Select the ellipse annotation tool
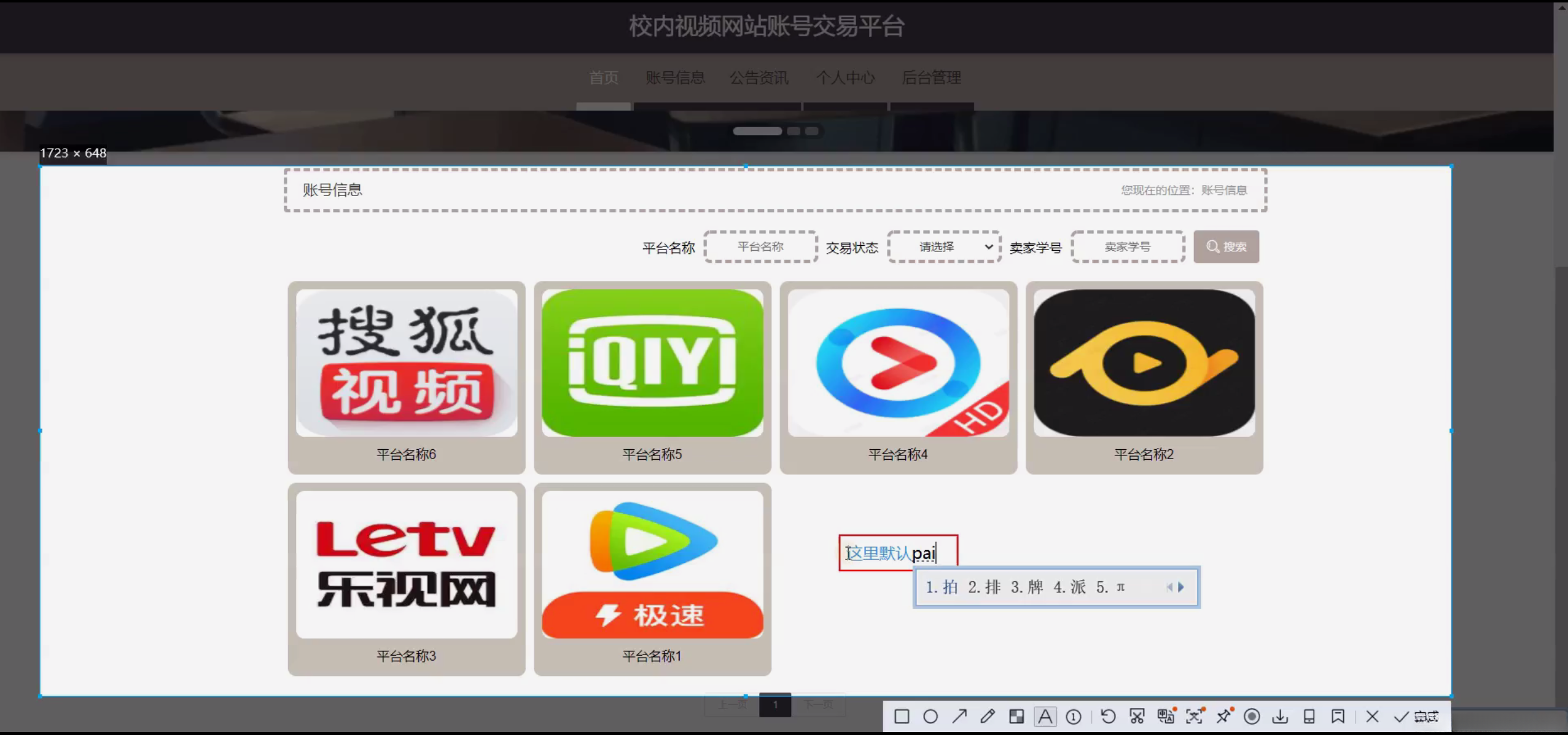The height and width of the screenshot is (735, 1568). tap(930, 717)
